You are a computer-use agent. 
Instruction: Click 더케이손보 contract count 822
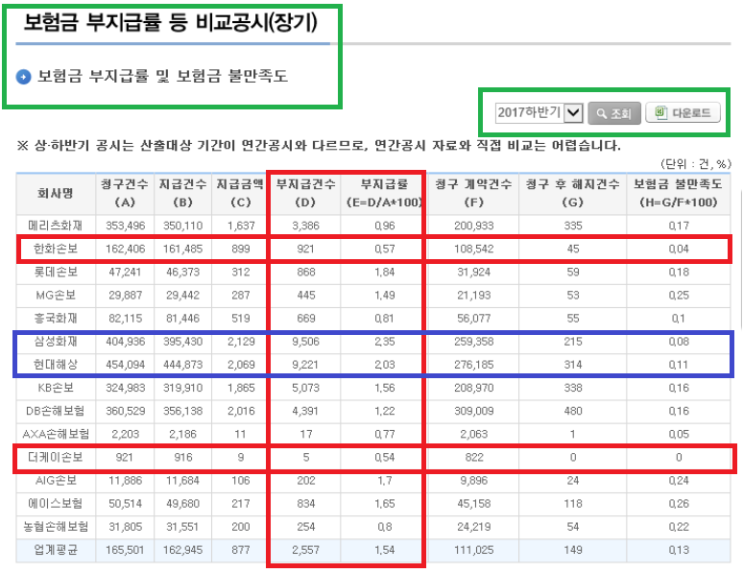474,457
